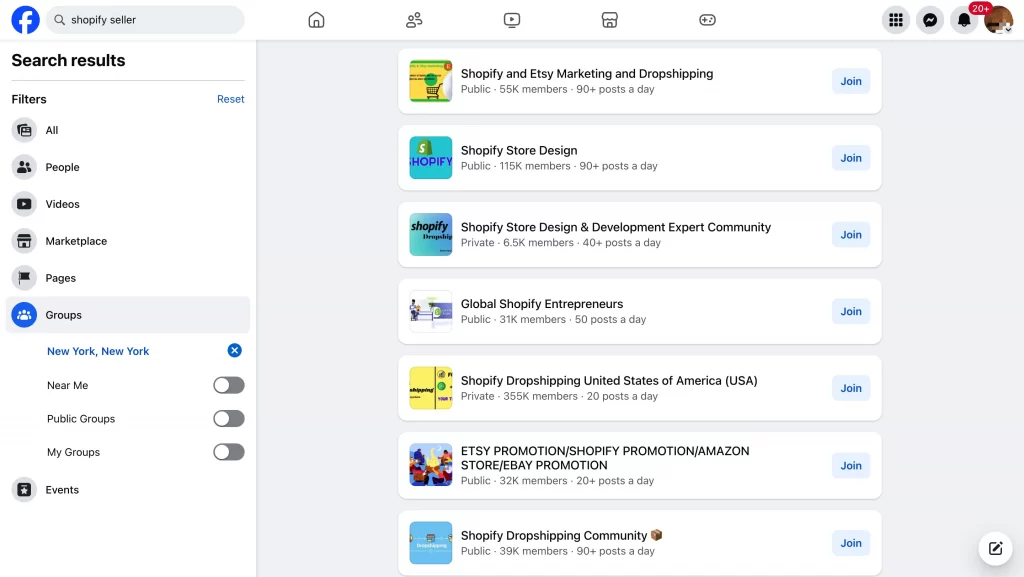
Task: Open ETSY PROMOTION/SHOPIFY PROMOTION/AMAZON STORE title
Action: click(605, 458)
